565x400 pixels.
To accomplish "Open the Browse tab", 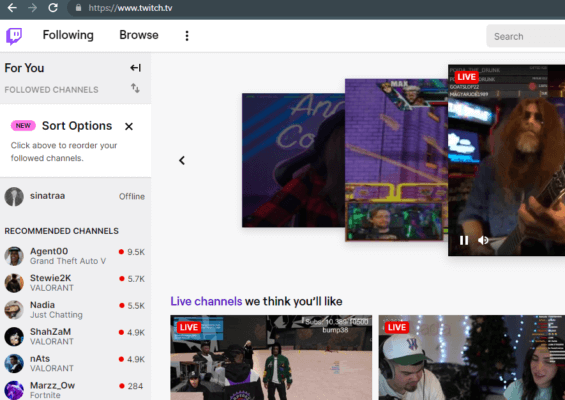I will pyautogui.click(x=139, y=35).
